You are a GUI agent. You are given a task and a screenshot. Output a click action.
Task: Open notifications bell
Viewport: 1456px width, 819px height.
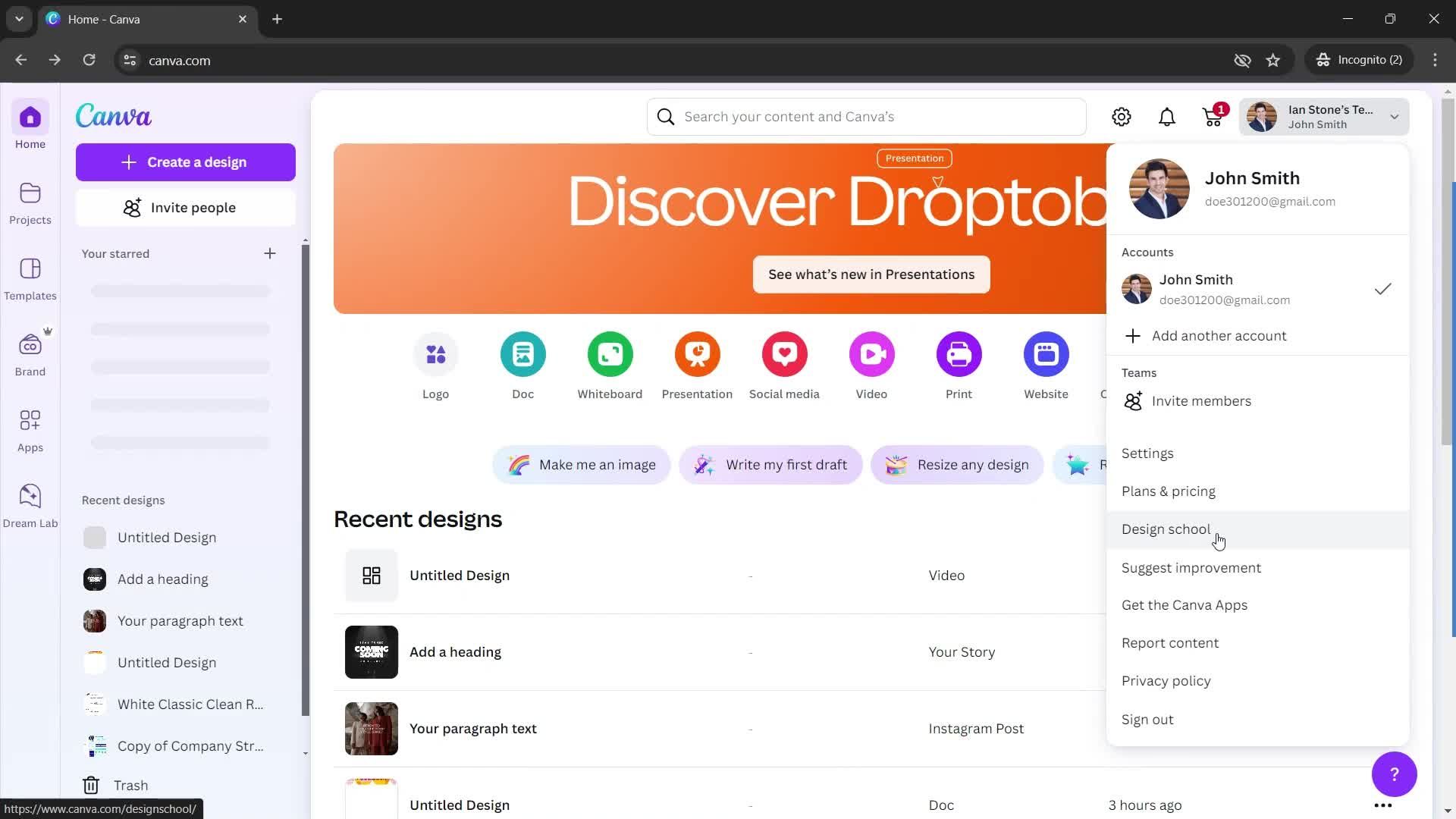[x=1167, y=117]
